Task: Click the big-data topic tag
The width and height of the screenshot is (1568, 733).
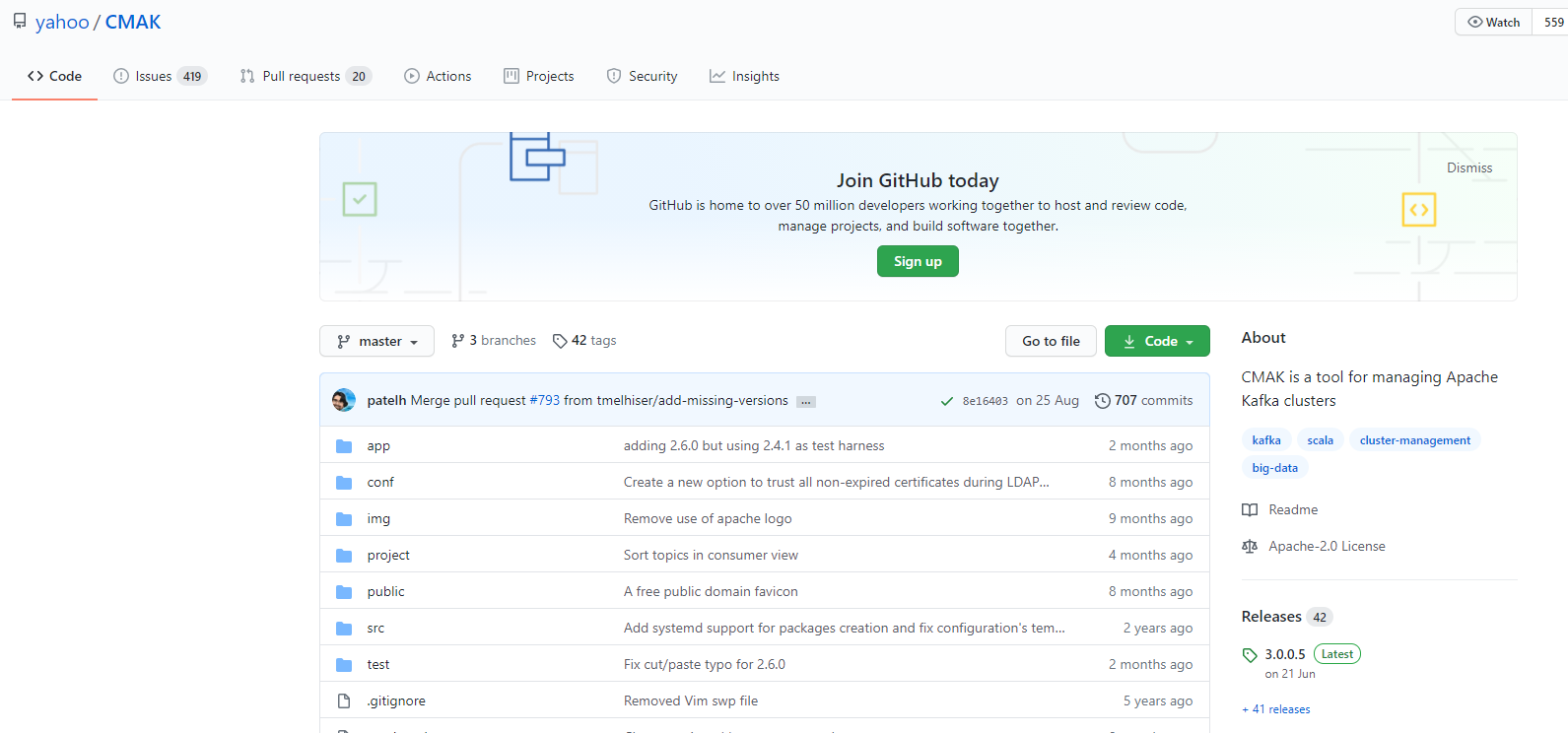Action: pos(1275,468)
